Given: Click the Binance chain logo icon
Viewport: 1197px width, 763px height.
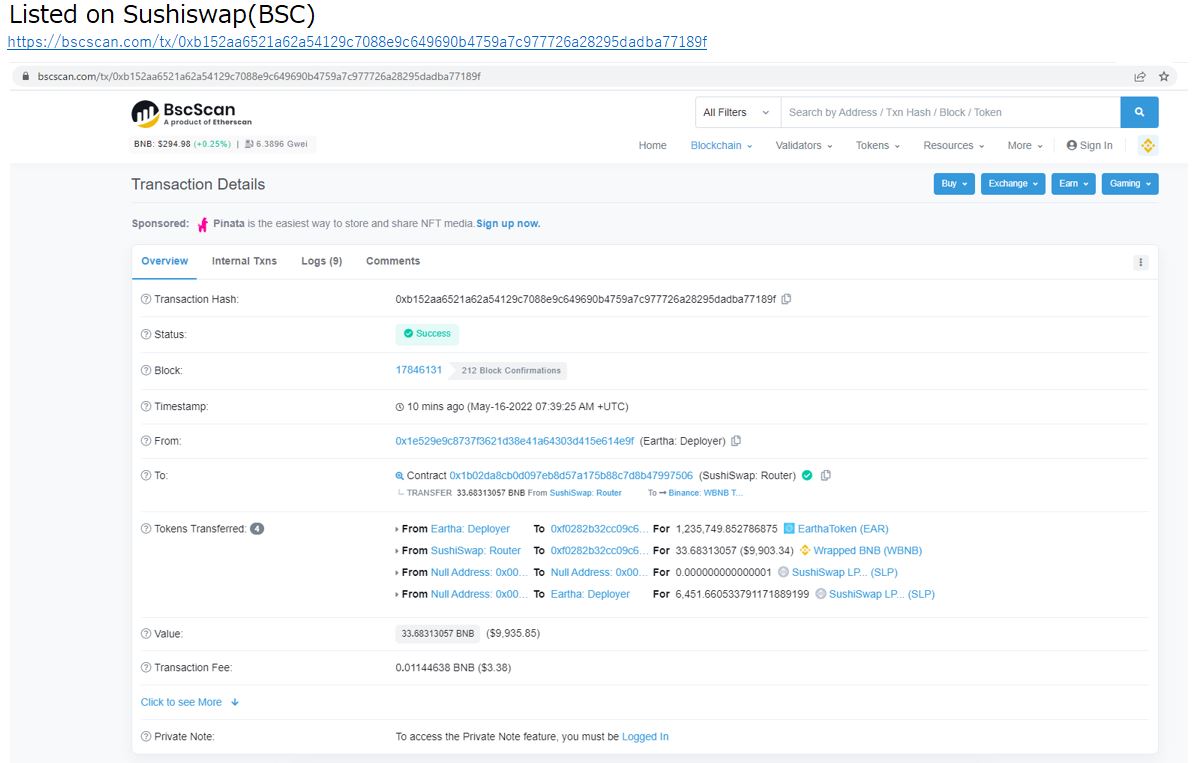Looking at the screenshot, I should (1147, 145).
